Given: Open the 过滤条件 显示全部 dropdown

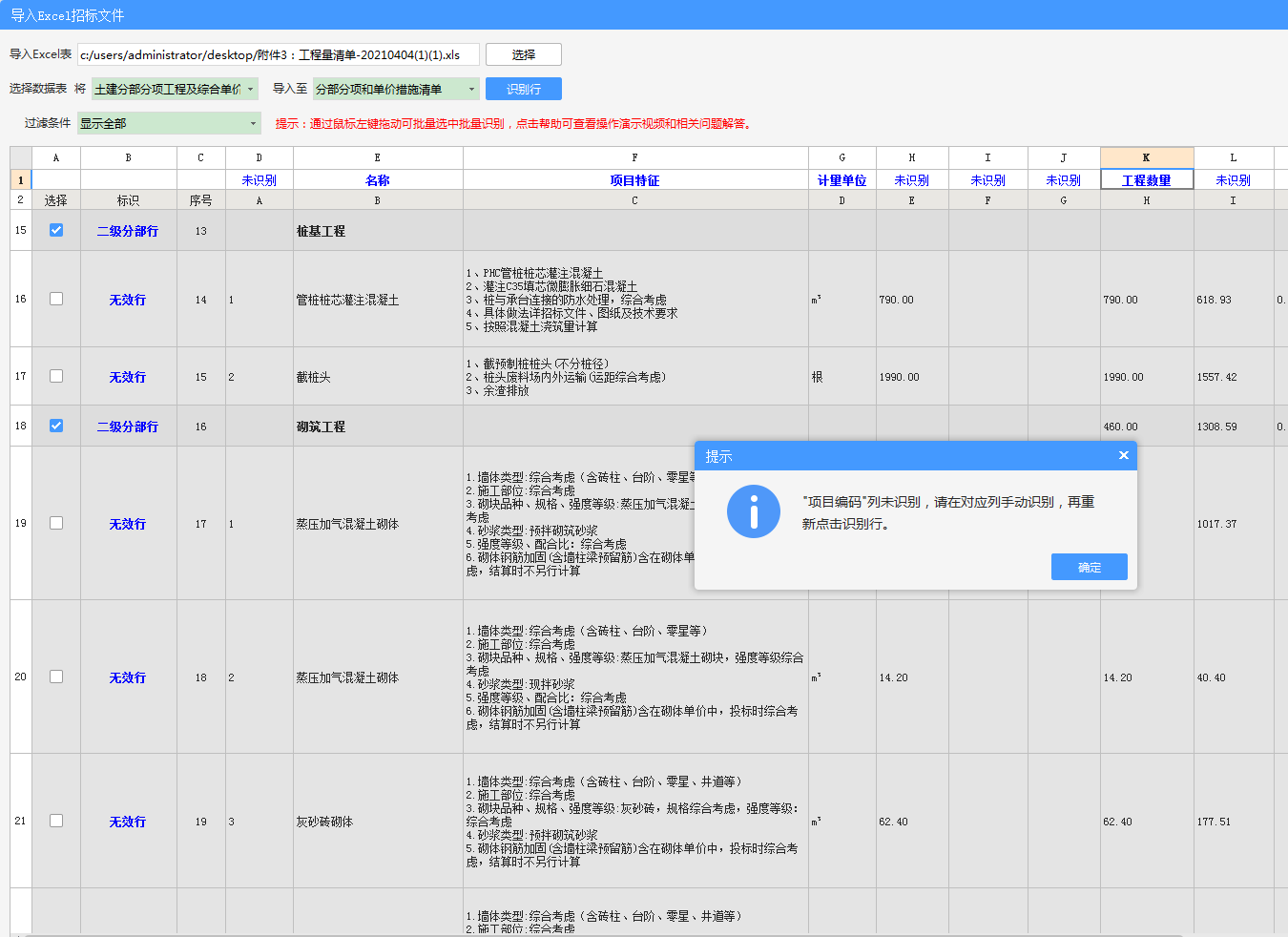Looking at the screenshot, I should (x=169, y=123).
